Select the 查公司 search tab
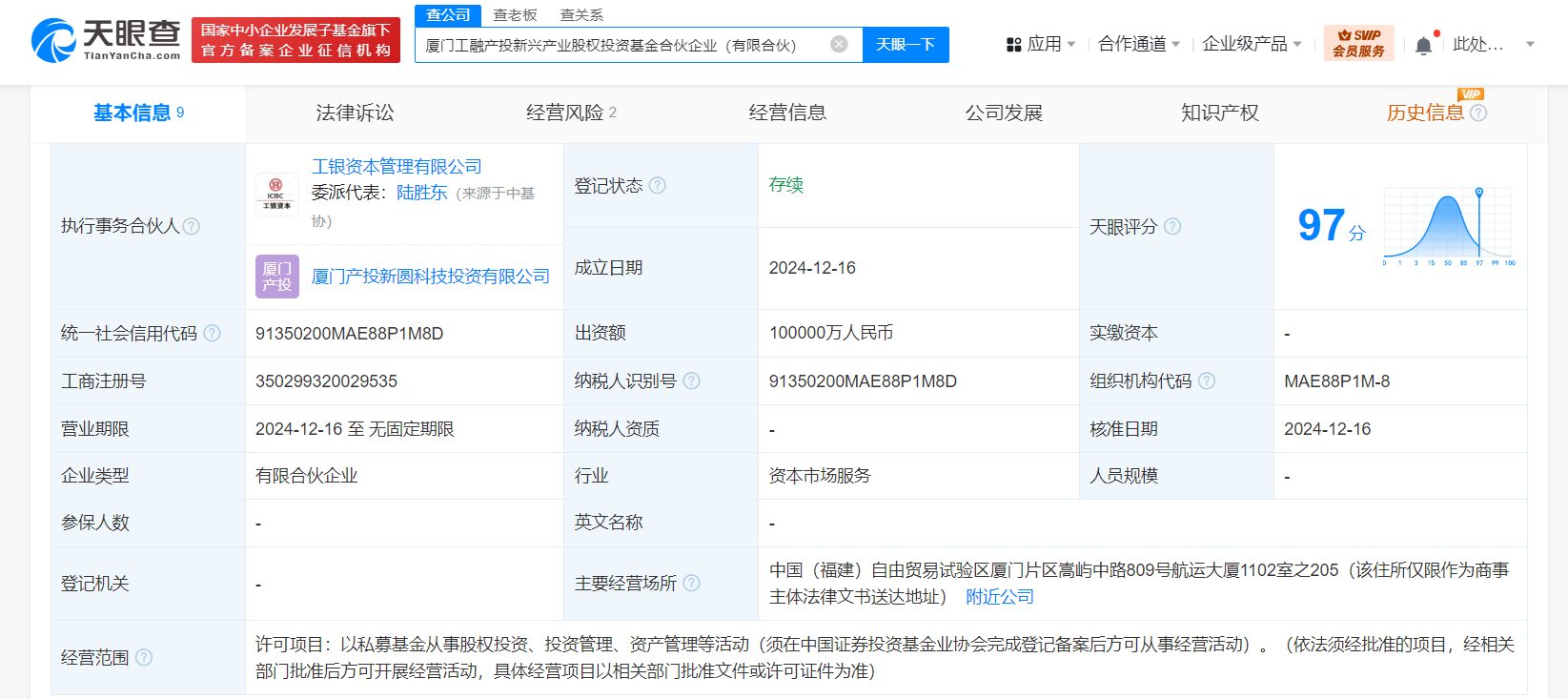This screenshot has width=1568, height=699. point(448,14)
